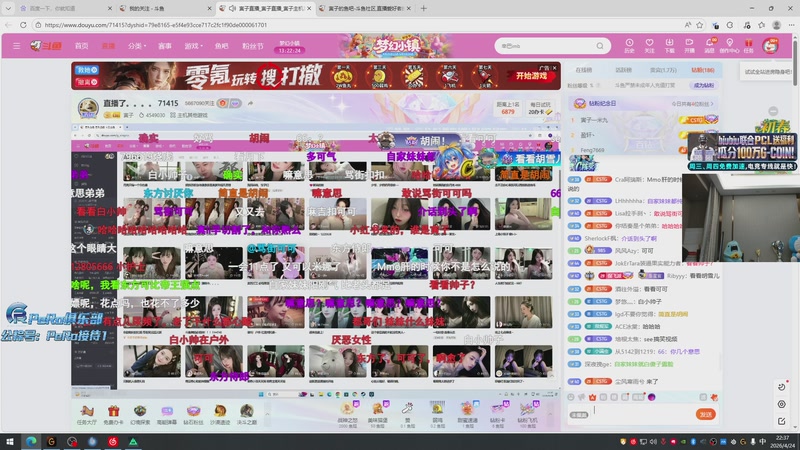Send the 战神之怒 gift
The image size is (800, 450).
(x=347, y=414)
